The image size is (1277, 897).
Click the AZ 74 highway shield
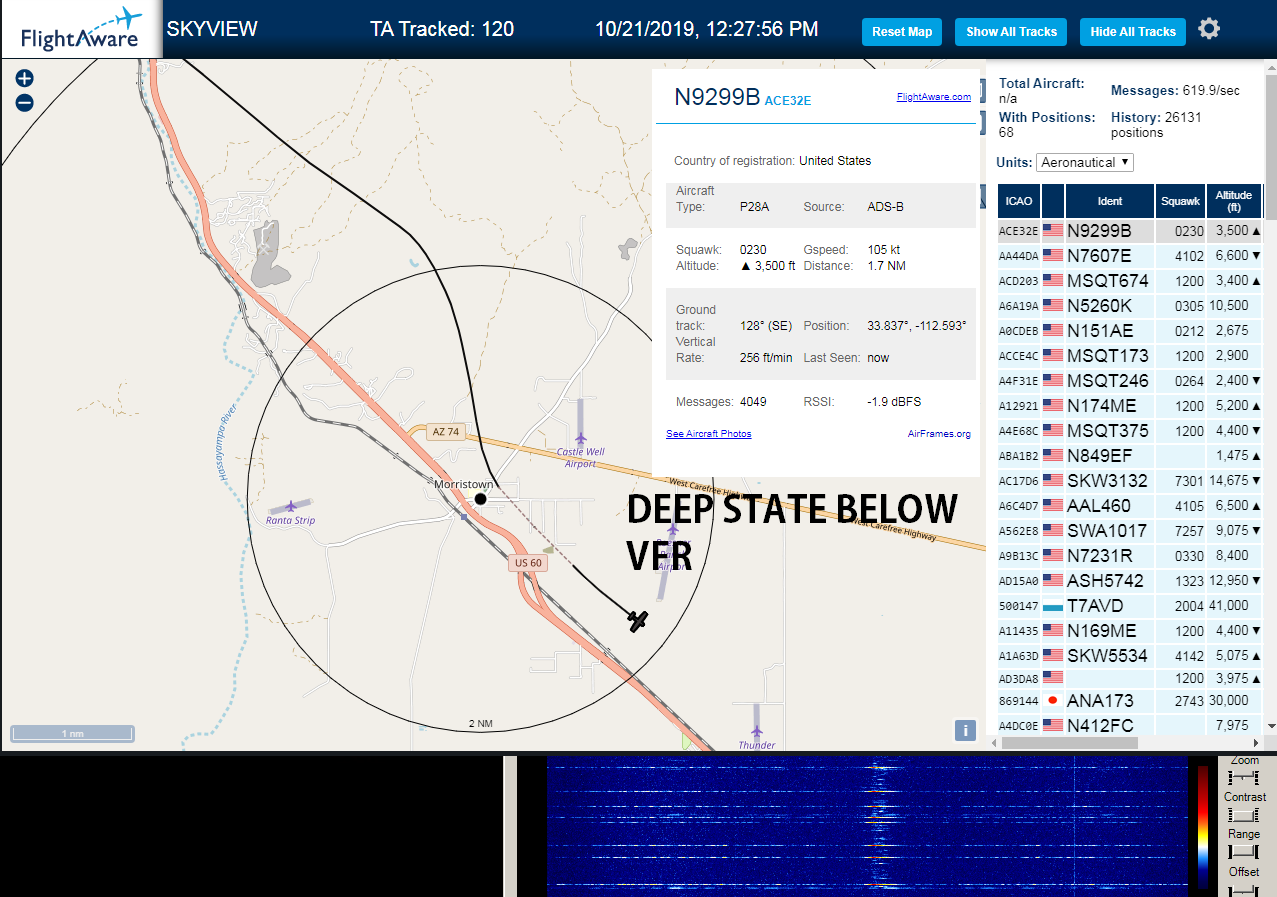click(445, 432)
